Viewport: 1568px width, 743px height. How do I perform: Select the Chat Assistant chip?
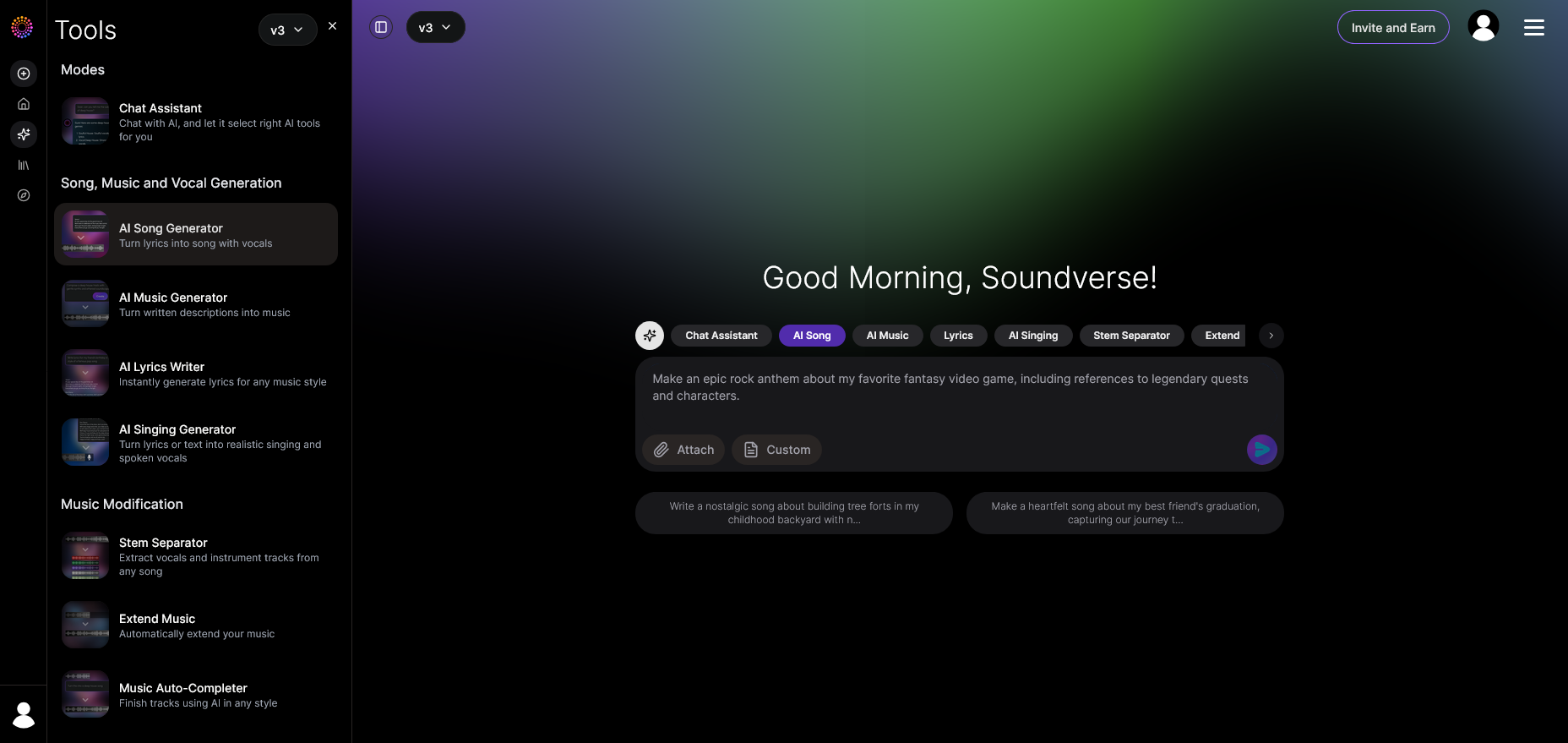coord(721,336)
